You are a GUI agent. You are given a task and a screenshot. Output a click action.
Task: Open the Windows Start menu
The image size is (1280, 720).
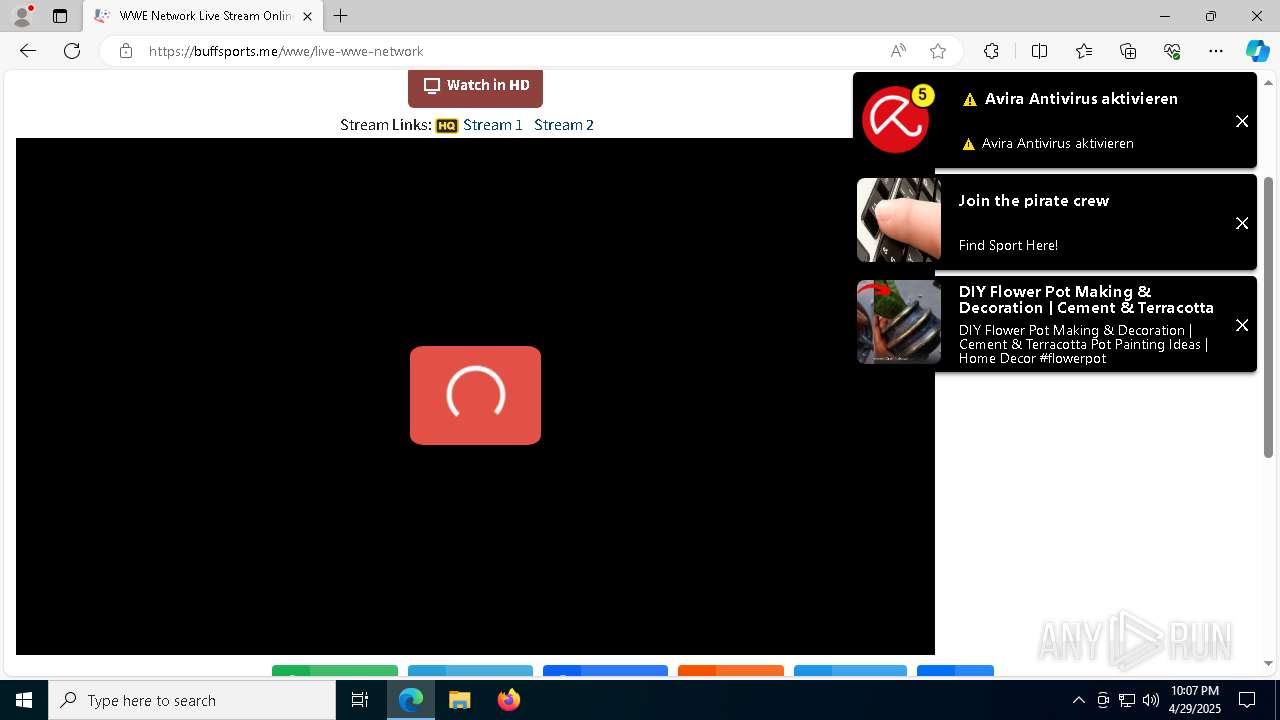point(24,700)
